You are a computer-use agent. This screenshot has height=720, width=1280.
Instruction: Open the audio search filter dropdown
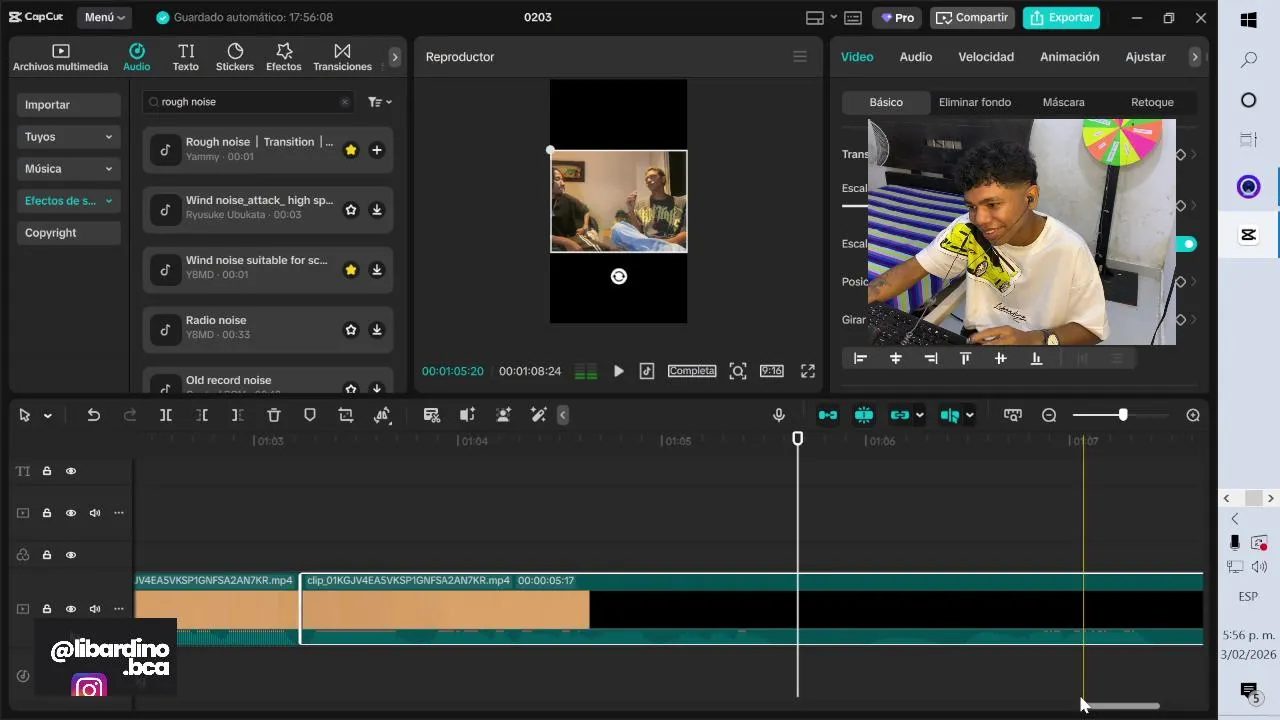379,102
